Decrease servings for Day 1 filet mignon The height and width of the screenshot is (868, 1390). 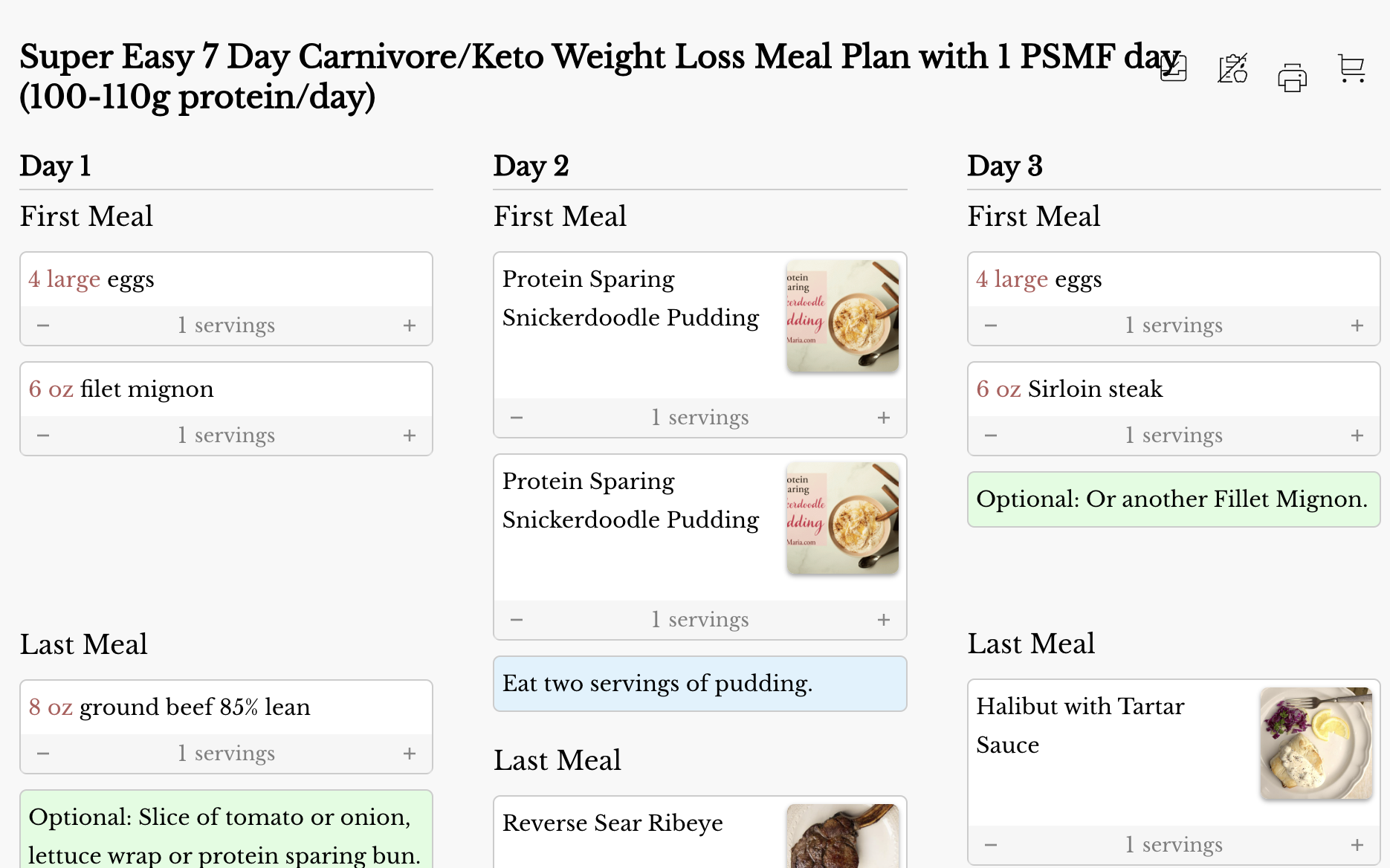click(43, 435)
